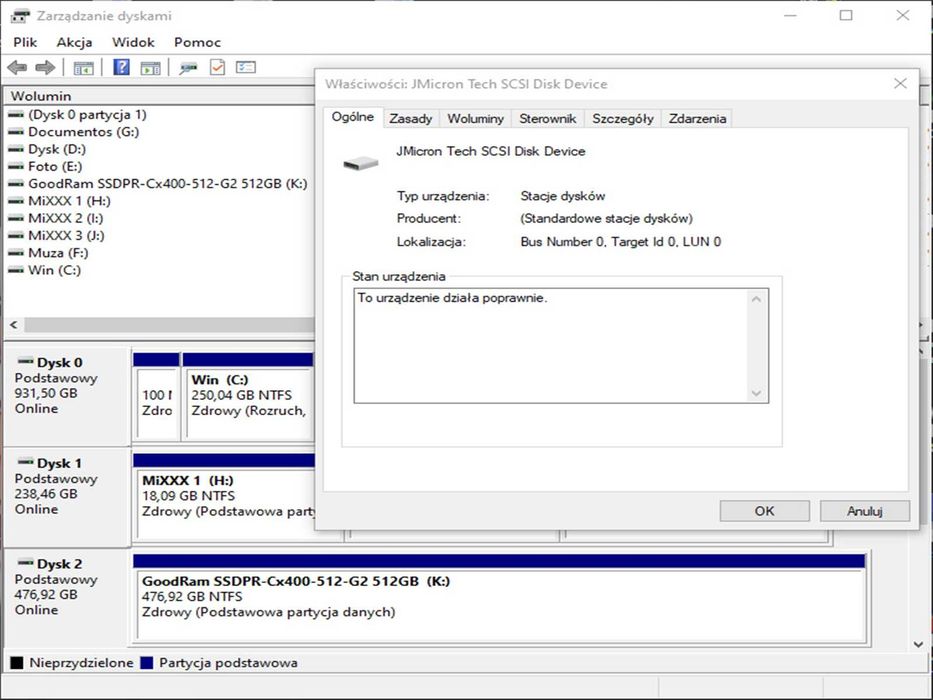Click the Anuluj button
The image size is (933, 700).
(865, 511)
